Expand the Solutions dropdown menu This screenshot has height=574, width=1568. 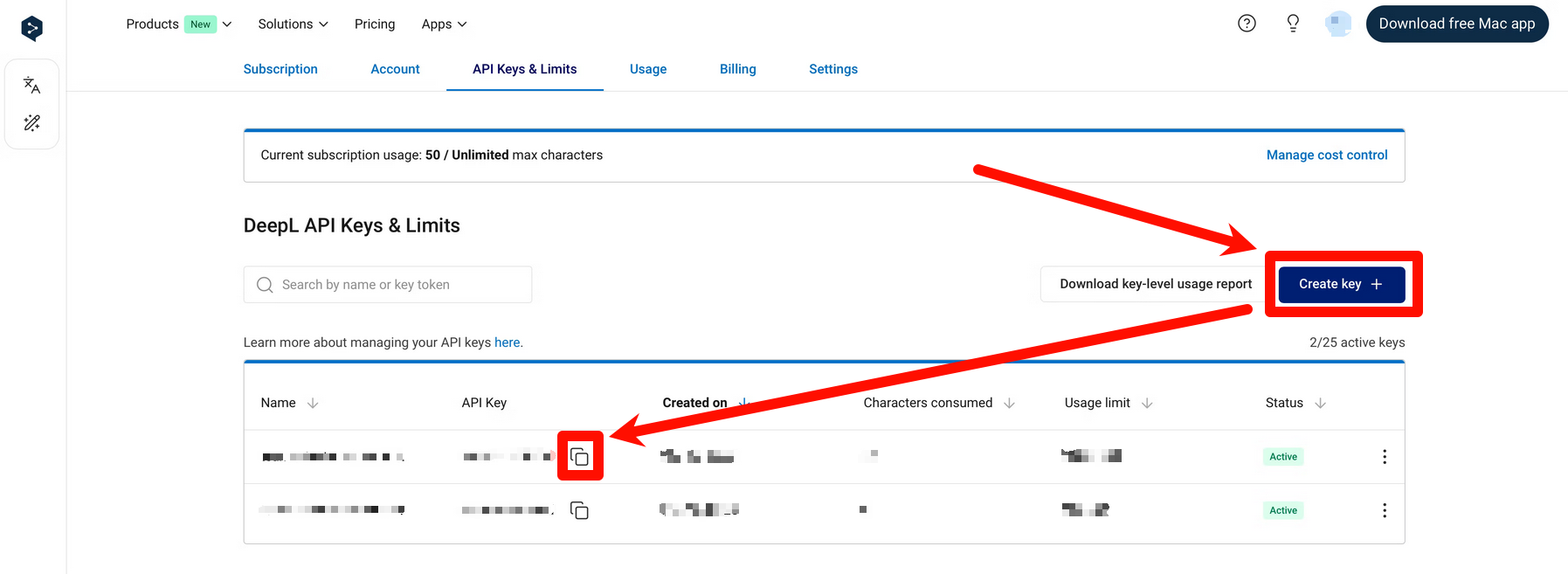(293, 24)
